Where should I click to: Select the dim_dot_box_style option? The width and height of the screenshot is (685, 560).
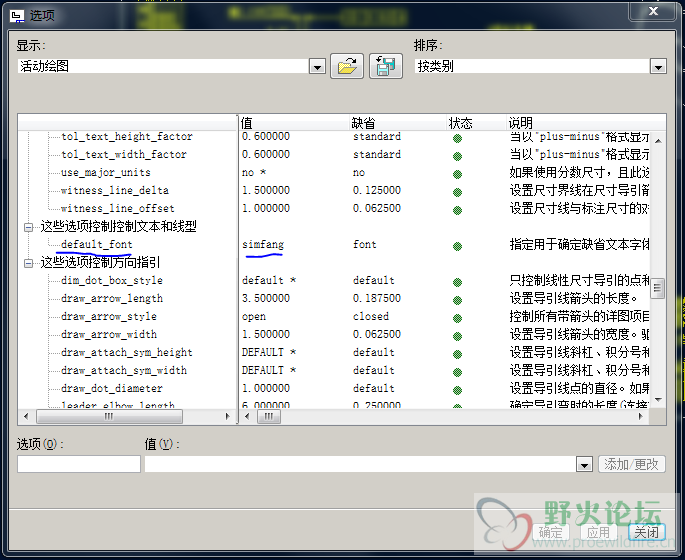(x=112, y=280)
